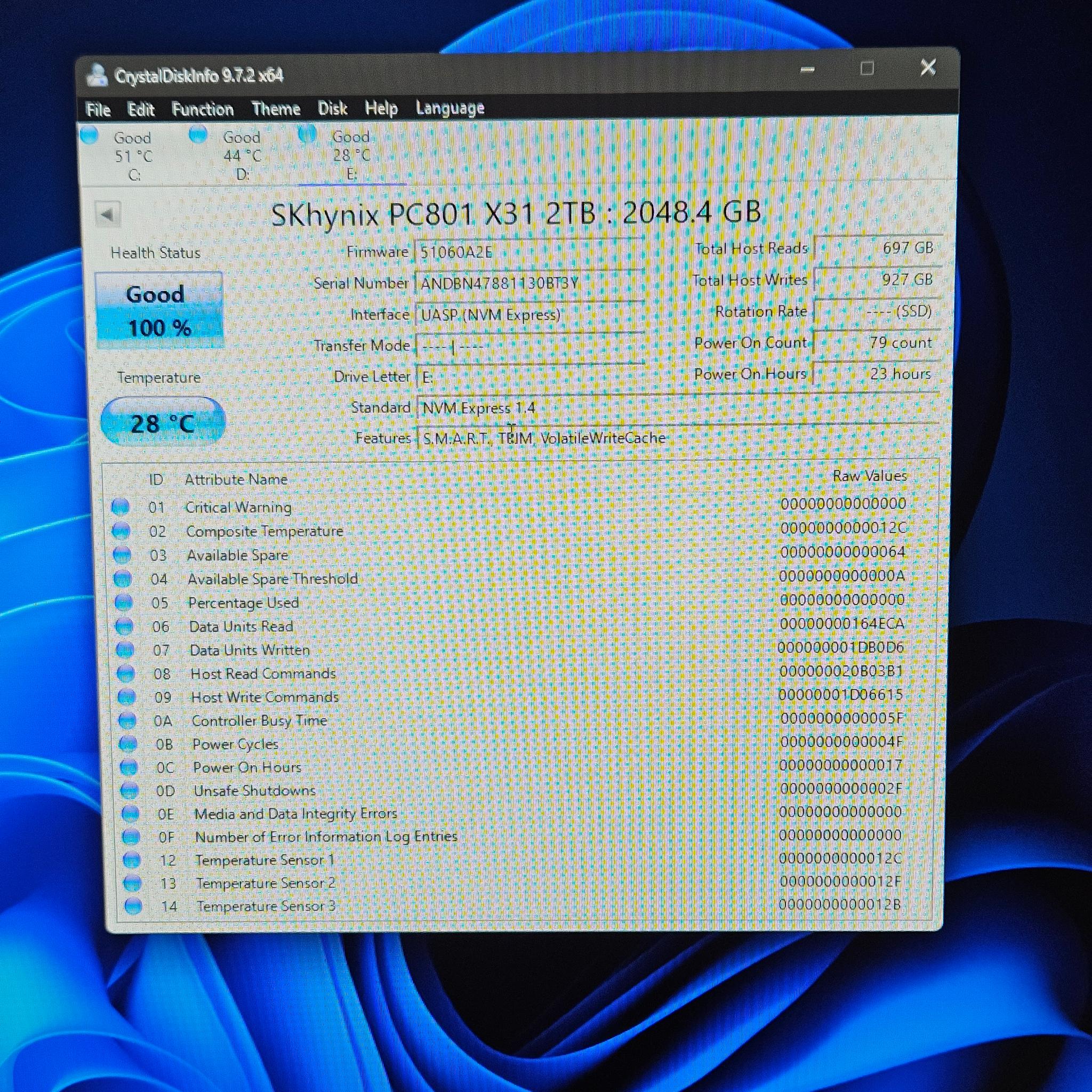Click status dot of Host Write Commands row
1092x1092 pixels.
(126, 697)
